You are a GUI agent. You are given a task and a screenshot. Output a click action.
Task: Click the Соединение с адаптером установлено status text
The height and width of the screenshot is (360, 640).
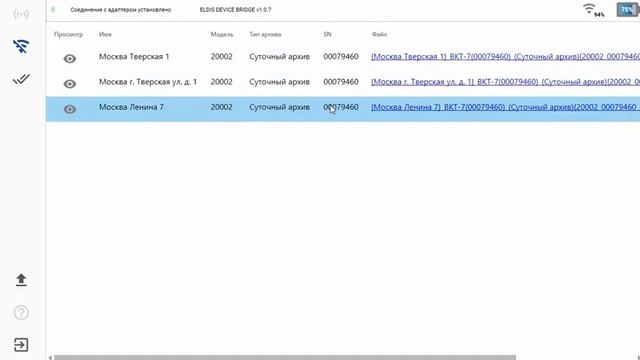coord(120,9)
